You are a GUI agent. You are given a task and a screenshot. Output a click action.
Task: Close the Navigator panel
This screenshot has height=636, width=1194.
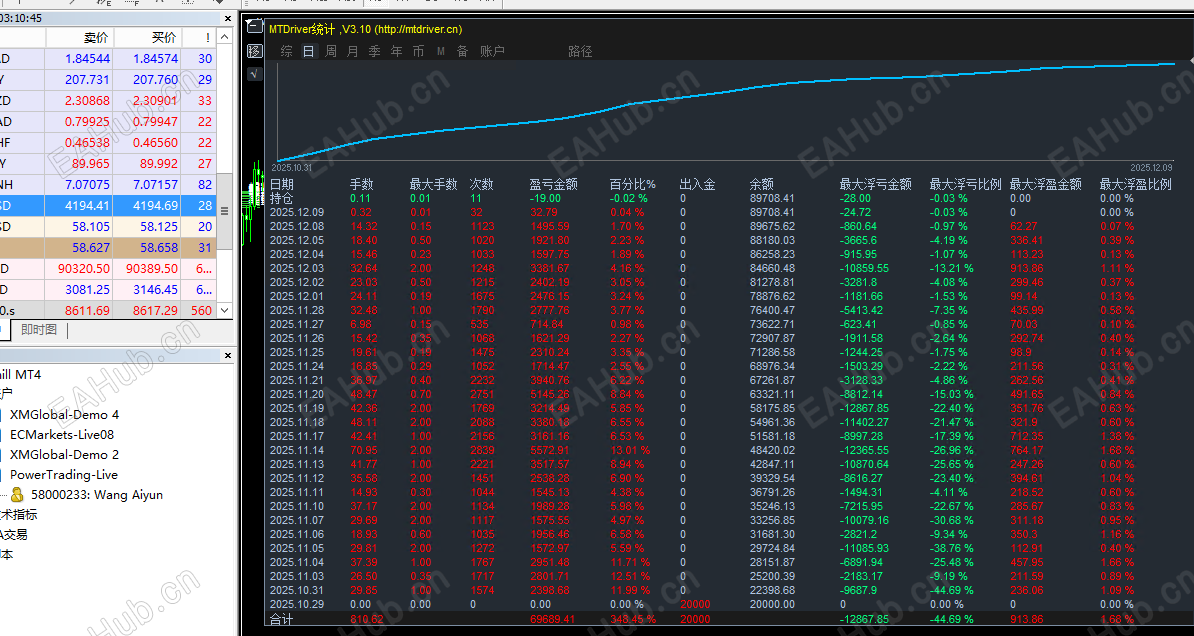pyautogui.click(x=227, y=355)
